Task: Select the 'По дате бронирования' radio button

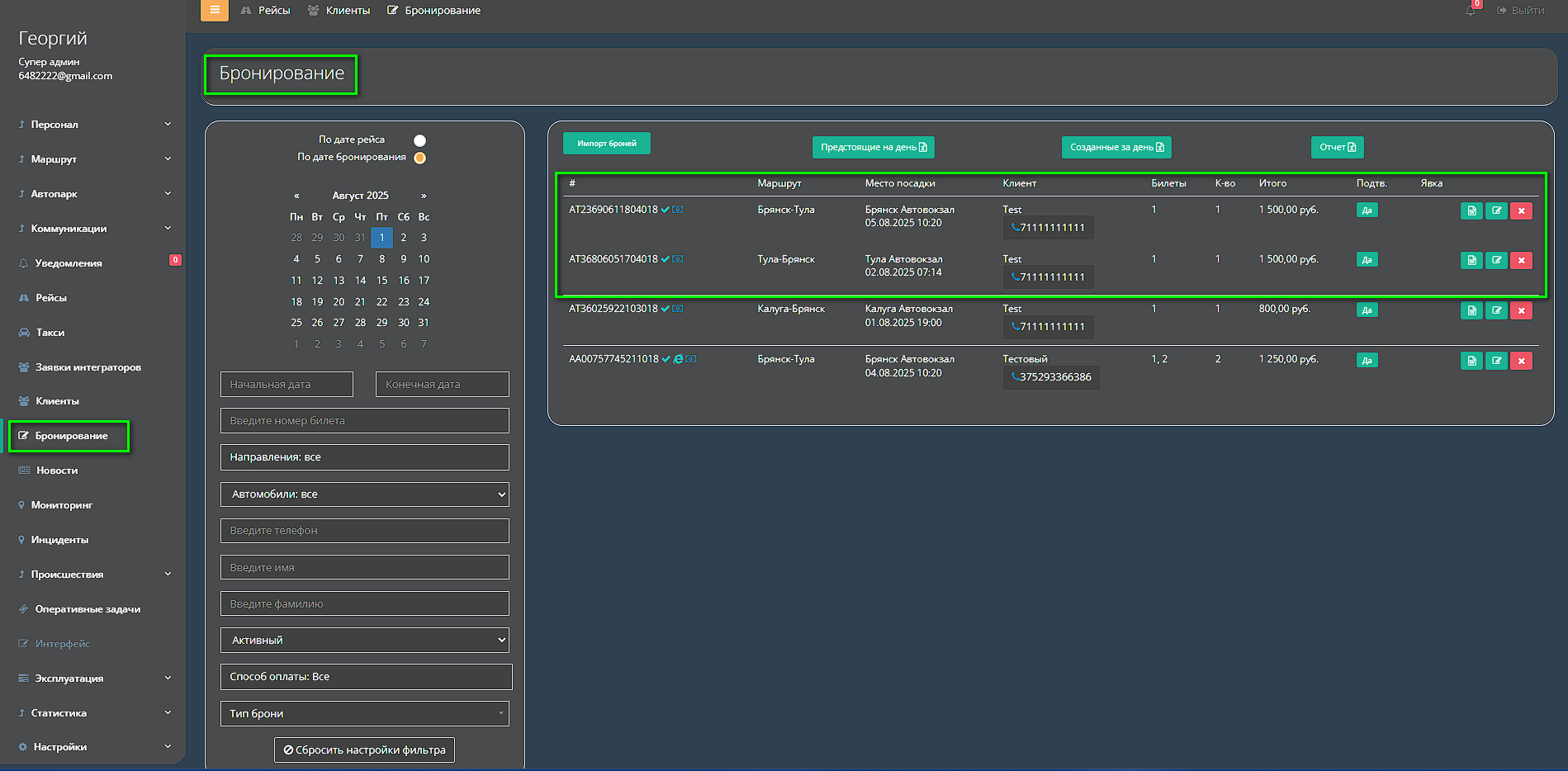Action: [419, 158]
